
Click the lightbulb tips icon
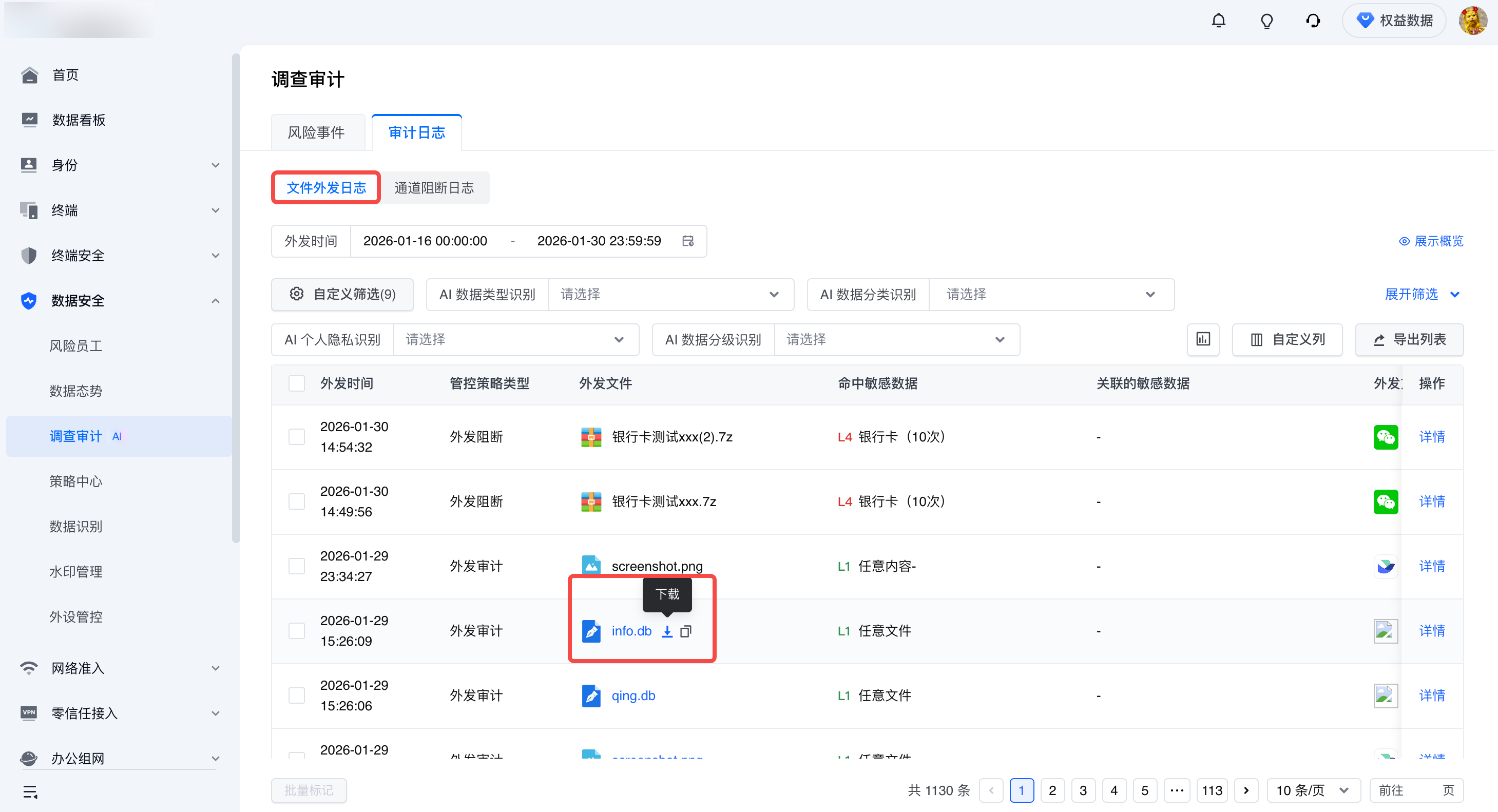click(1266, 21)
